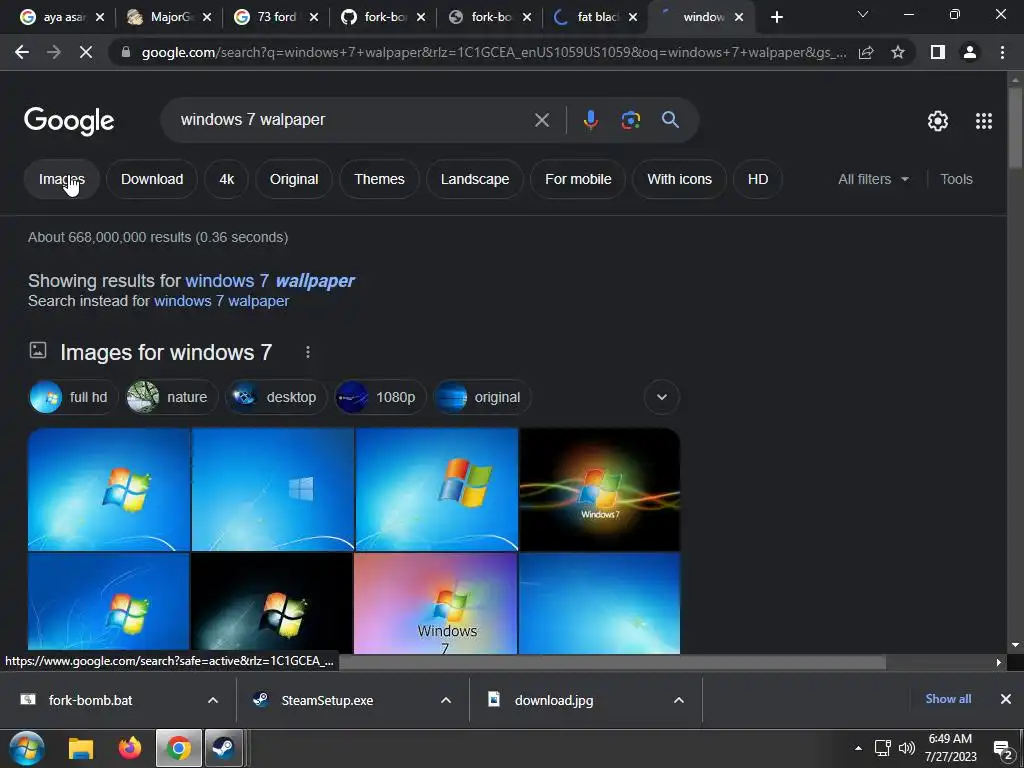Open the All filters dropdown
Screen dimensions: 1024x768
[x=873, y=179]
